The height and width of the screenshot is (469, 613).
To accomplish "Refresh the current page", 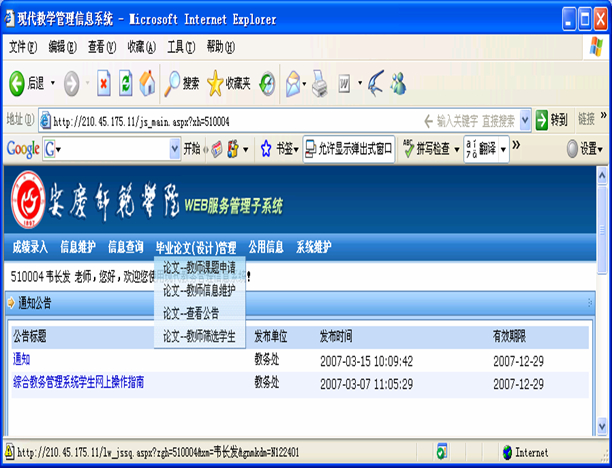I will tap(126, 83).
